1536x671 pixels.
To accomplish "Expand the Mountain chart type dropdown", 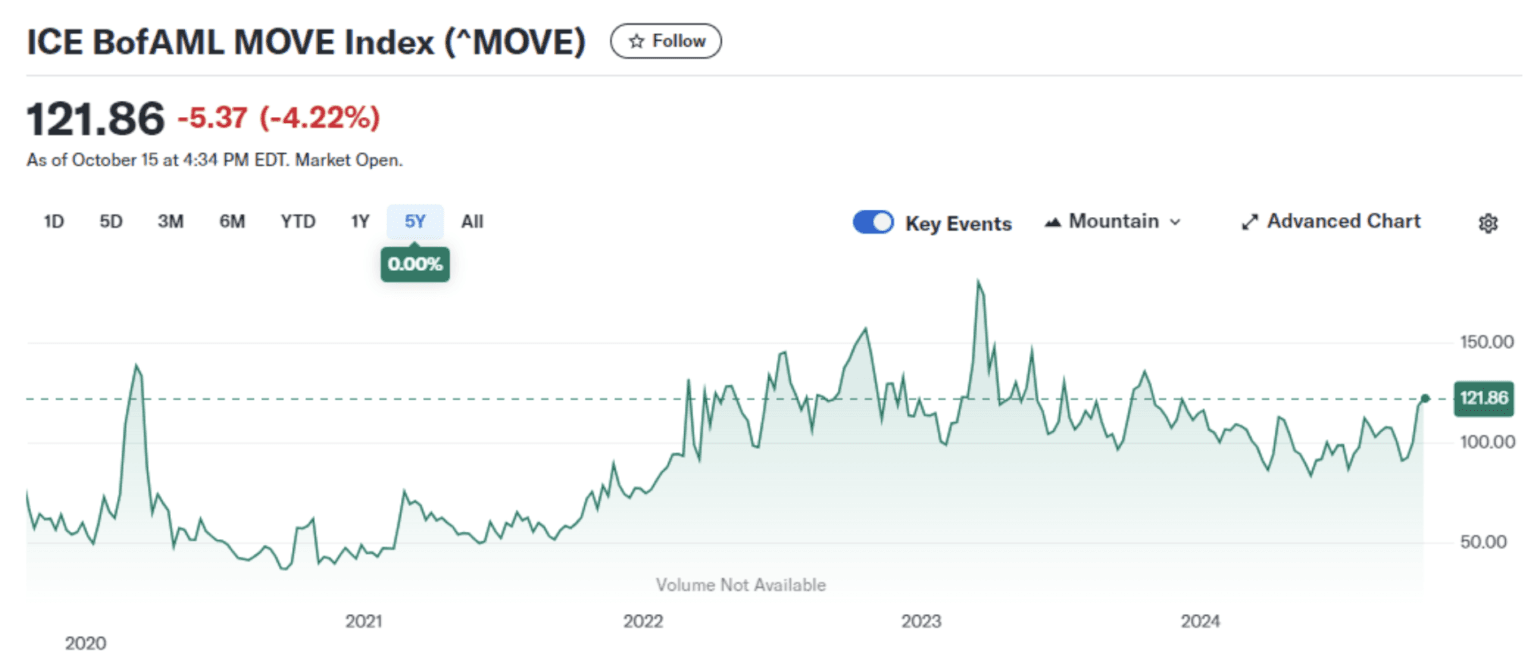I will [x=1112, y=222].
